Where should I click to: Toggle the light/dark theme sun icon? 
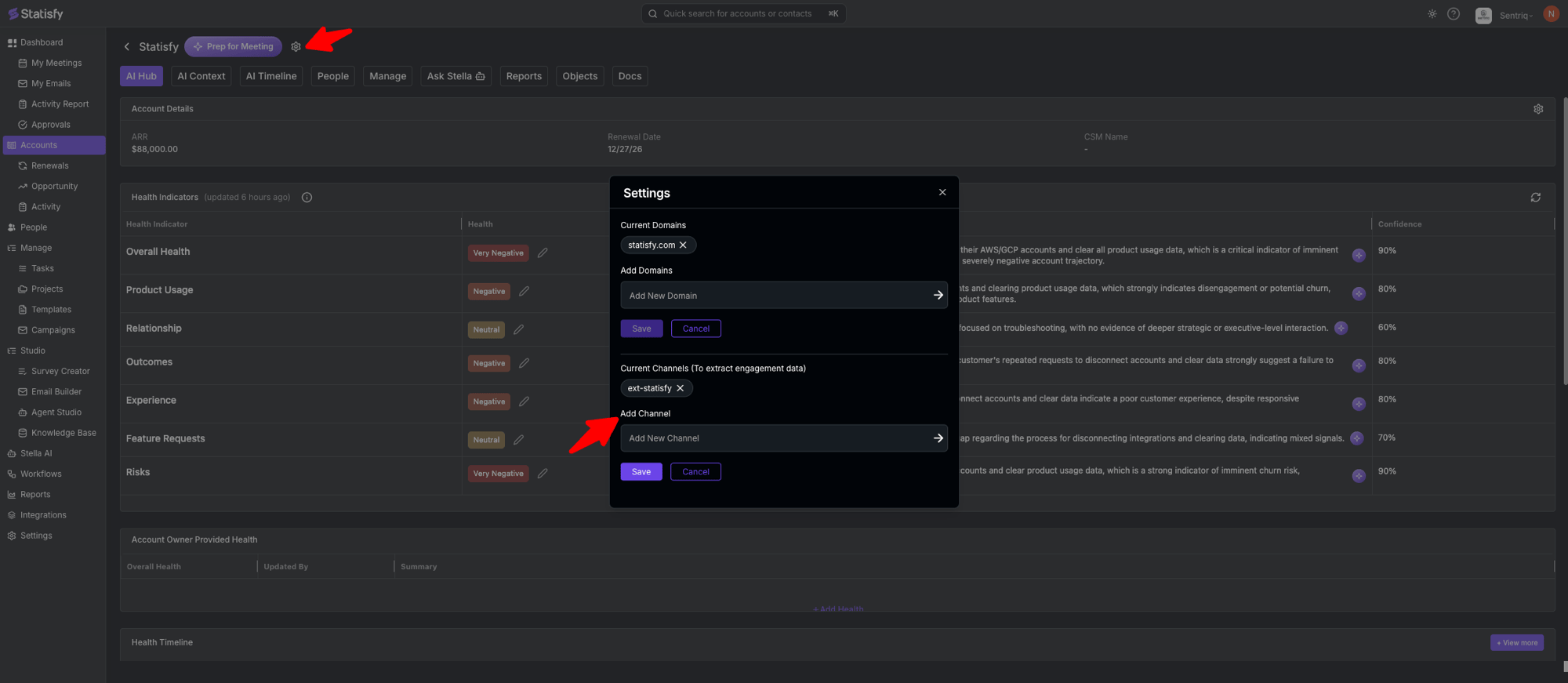pos(1432,14)
